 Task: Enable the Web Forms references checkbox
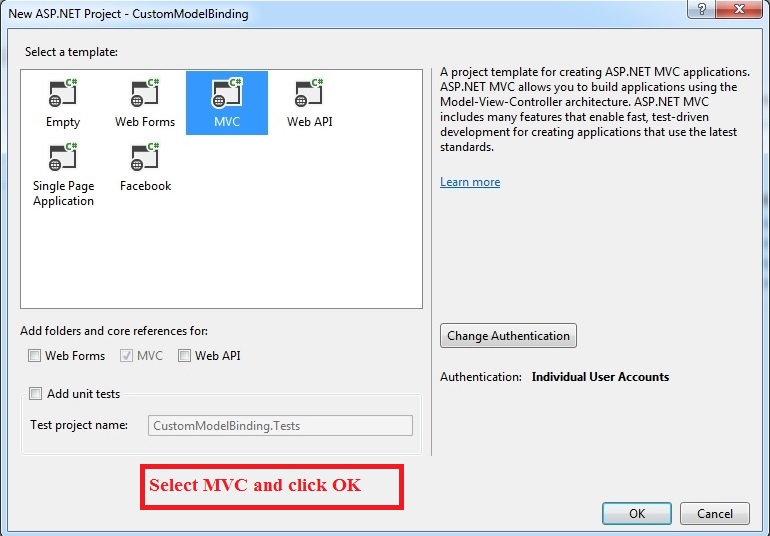35,356
